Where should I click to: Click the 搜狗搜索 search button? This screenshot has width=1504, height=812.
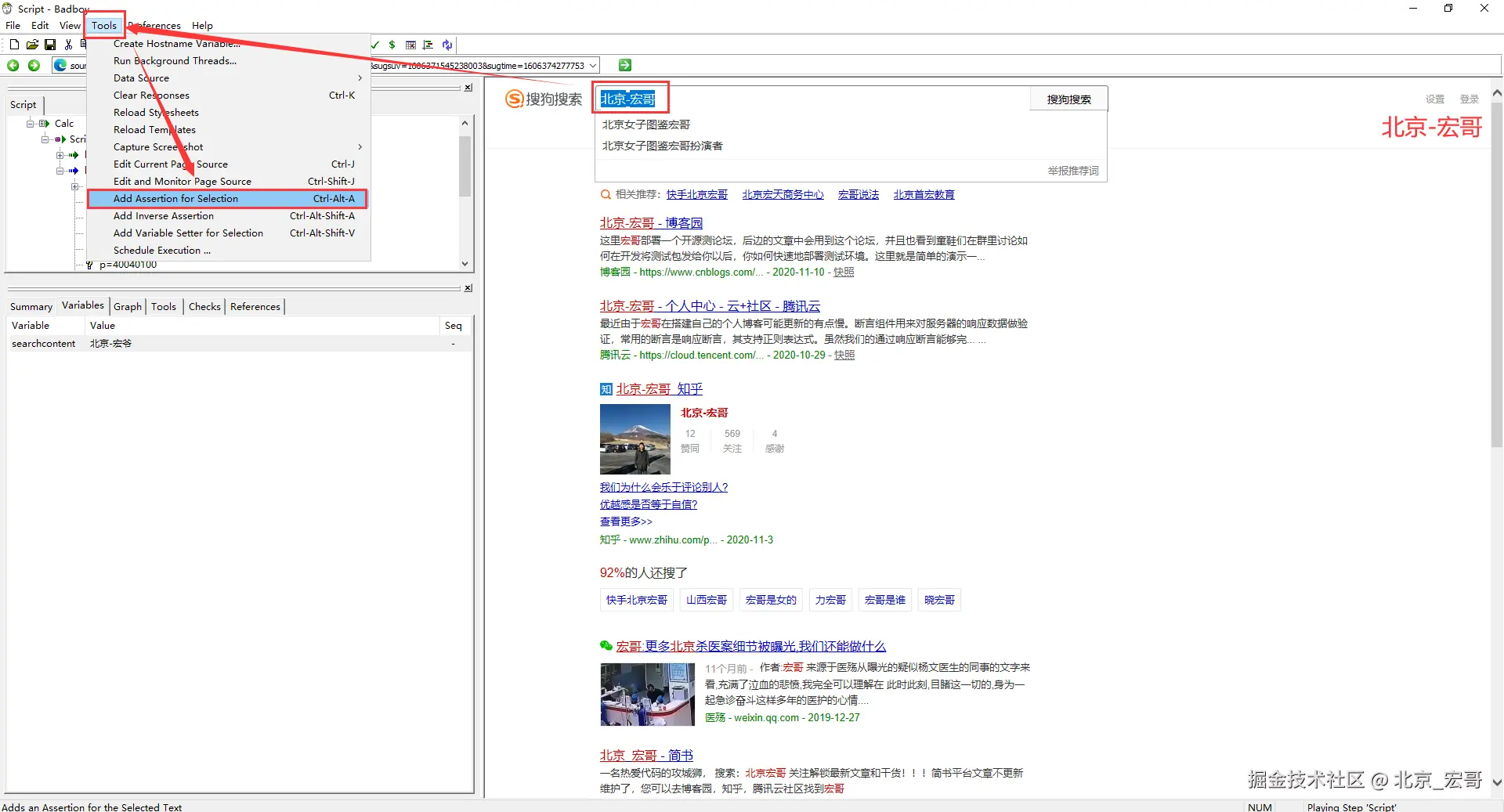coord(1068,99)
